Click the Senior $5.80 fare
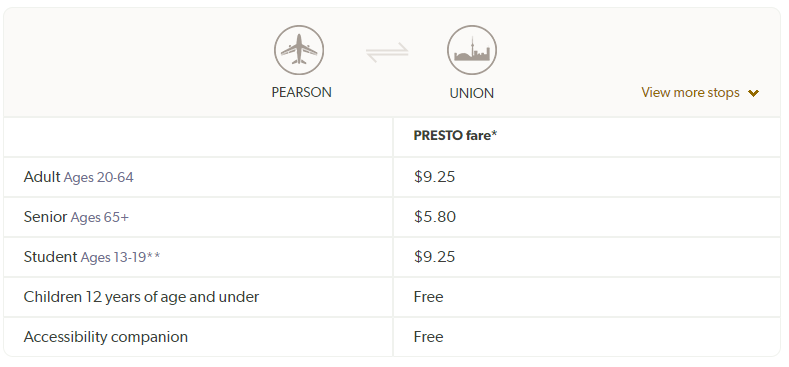 435,216
